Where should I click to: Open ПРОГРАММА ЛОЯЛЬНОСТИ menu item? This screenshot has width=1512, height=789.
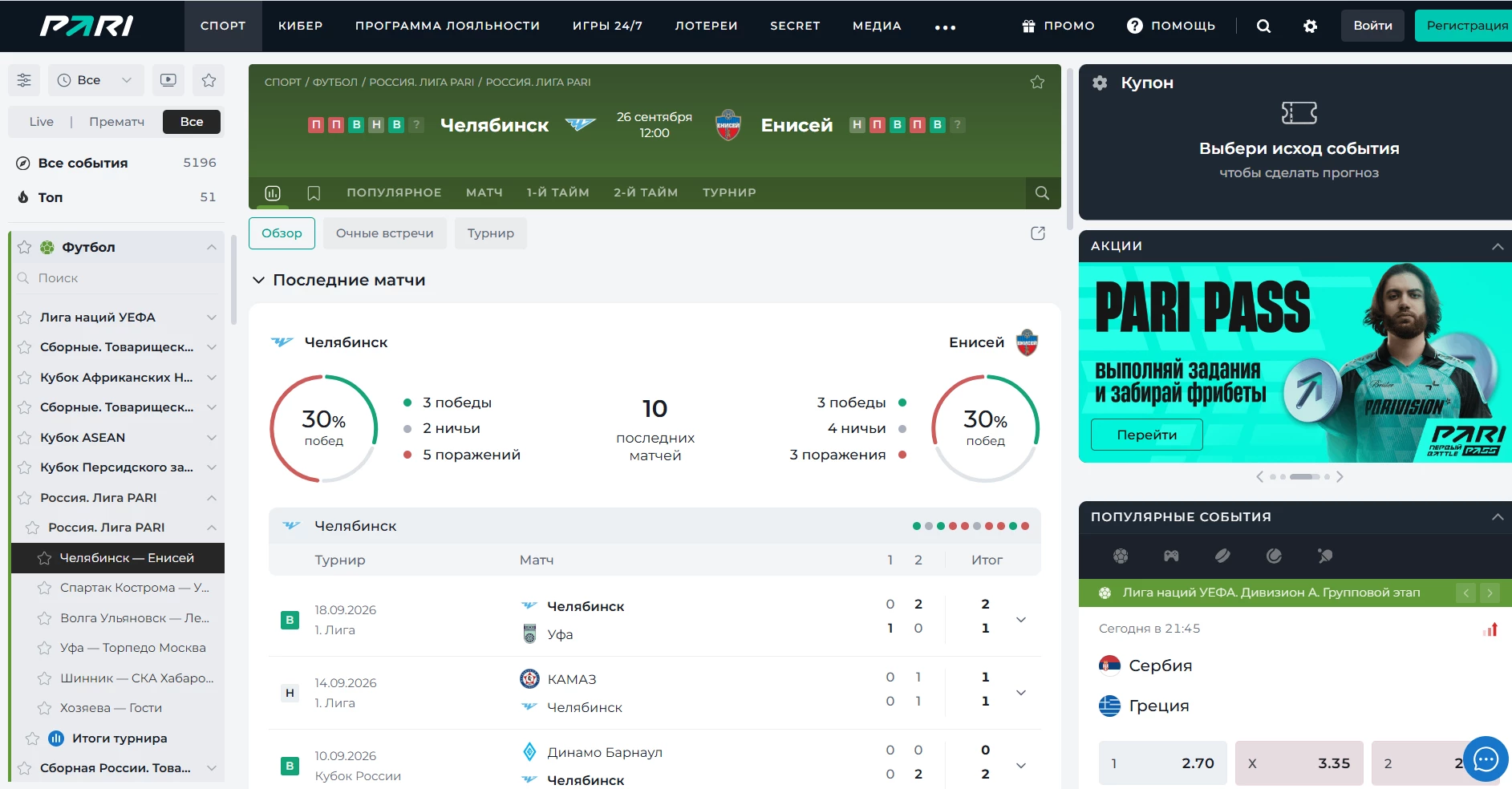tap(448, 26)
